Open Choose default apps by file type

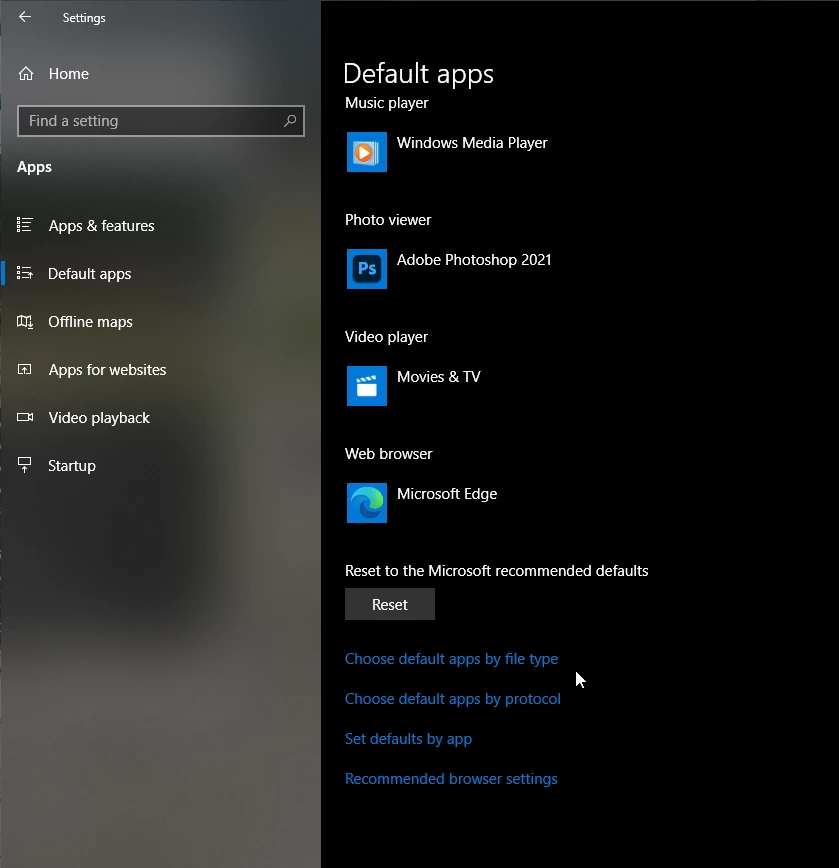pos(451,659)
